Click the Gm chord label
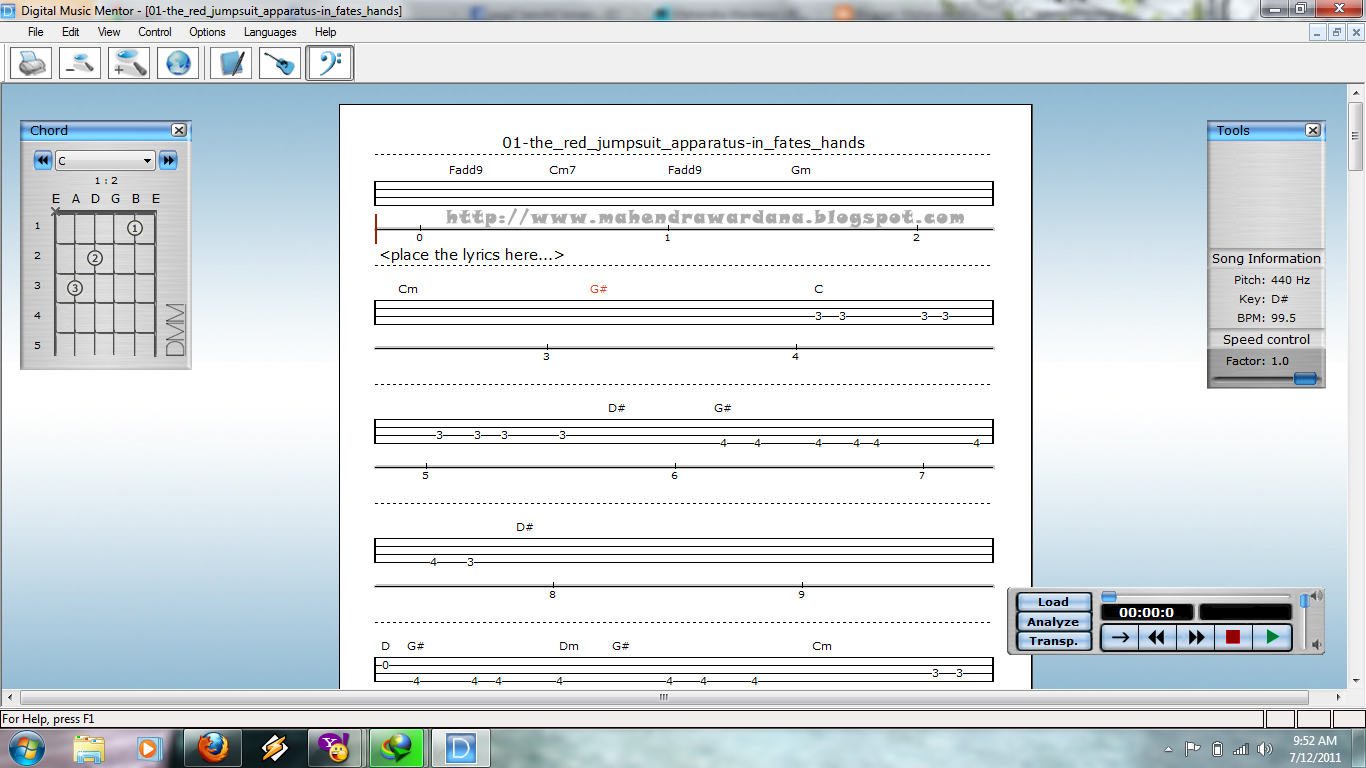The width and height of the screenshot is (1366, 768). tap(801, 170)
